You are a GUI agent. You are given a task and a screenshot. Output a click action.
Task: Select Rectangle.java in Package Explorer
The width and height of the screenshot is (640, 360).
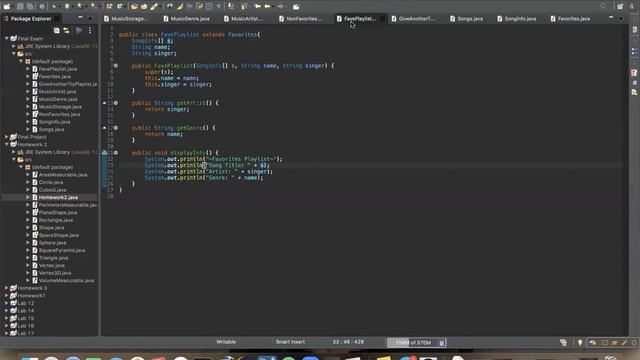tap(56, 220)
